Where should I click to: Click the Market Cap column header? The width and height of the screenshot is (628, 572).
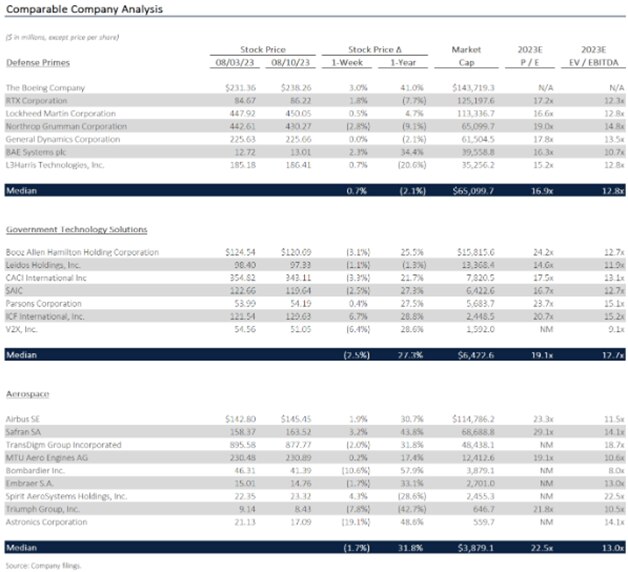point(467,54)
